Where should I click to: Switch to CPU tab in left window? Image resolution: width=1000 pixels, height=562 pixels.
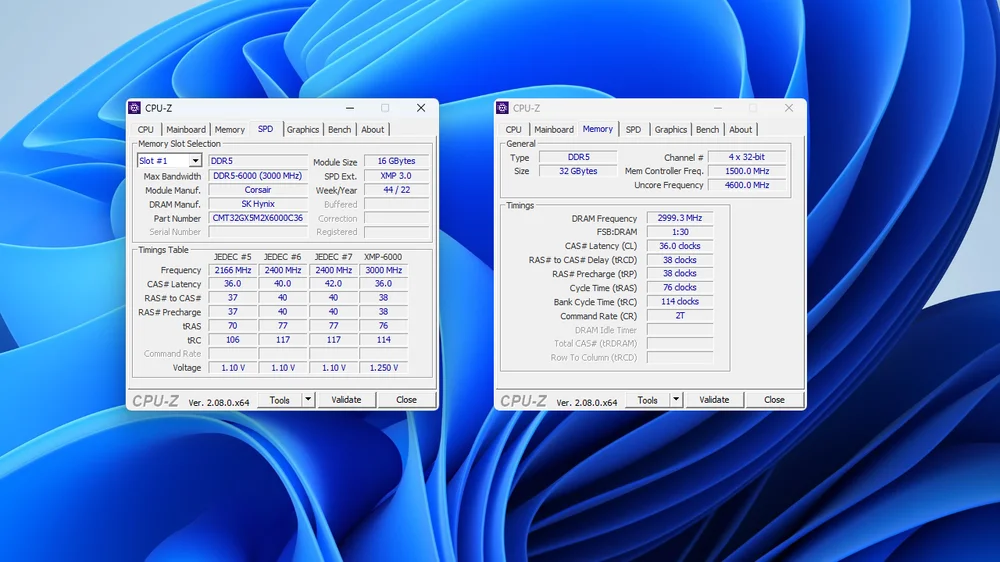pyautogui.click(x=145, y=129)
